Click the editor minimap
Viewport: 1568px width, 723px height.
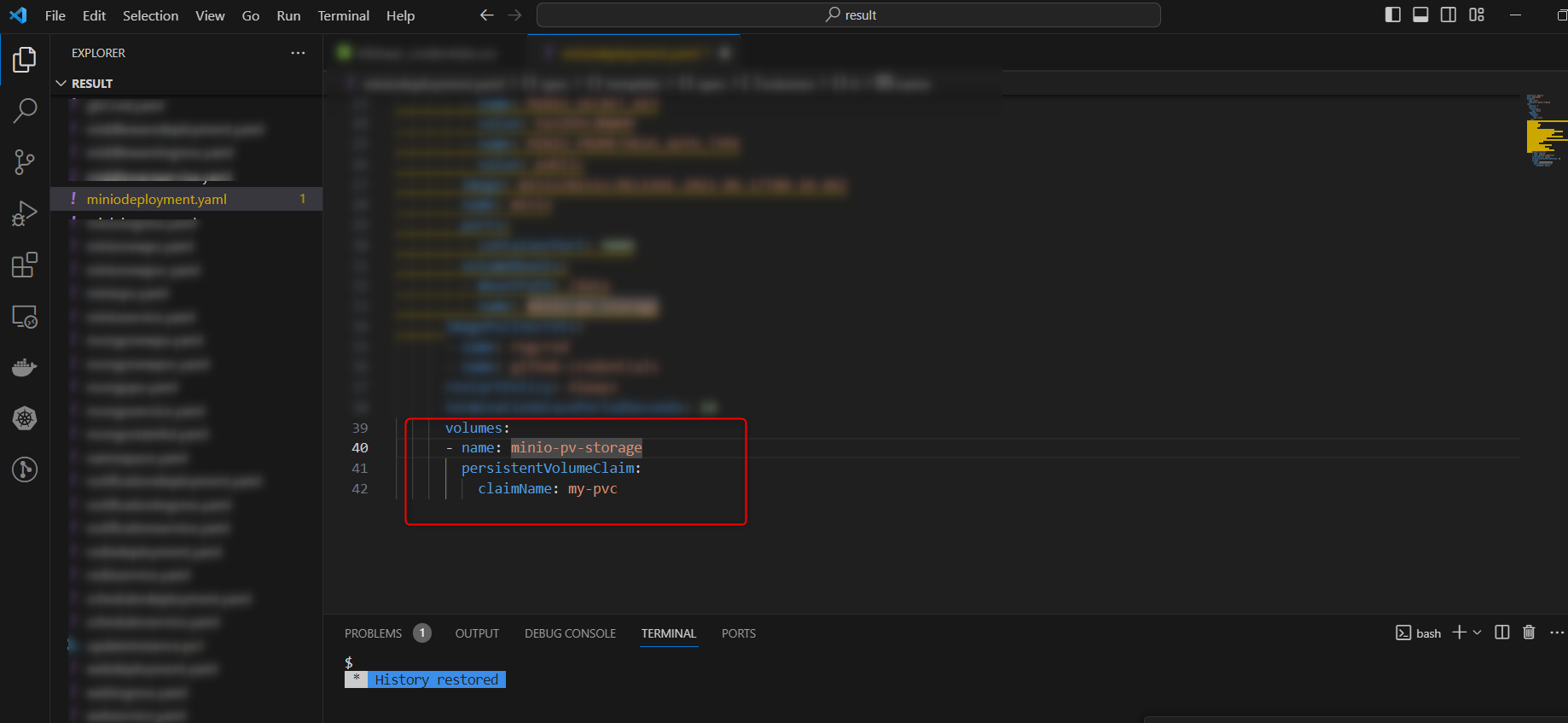(1546, 130)
